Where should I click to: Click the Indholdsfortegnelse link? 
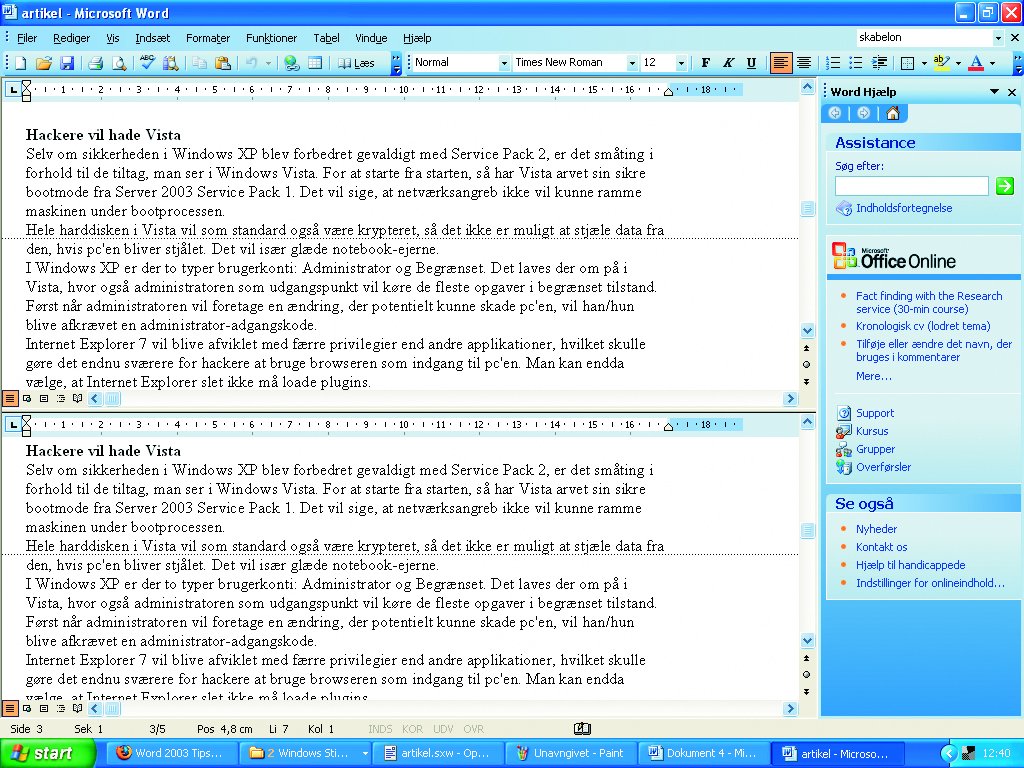coord(903,208)
